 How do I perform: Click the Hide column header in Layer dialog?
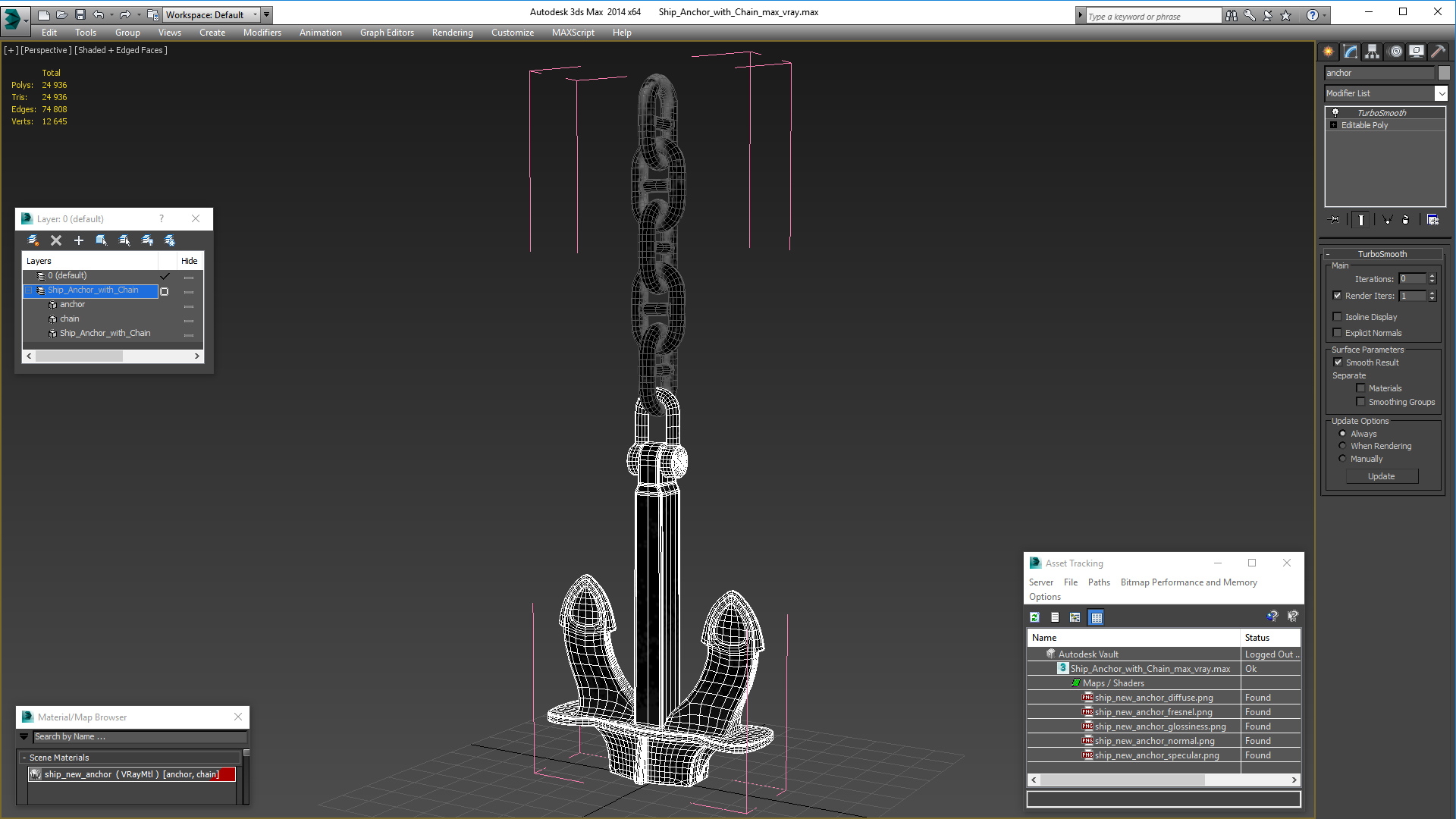tap(190, 261)
